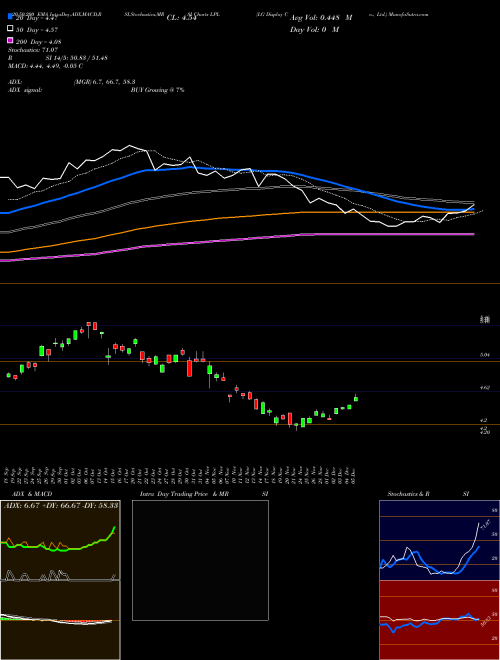
Task: Click the 'Stochastics: 71.07' indicator line
Action: [32, 50]
